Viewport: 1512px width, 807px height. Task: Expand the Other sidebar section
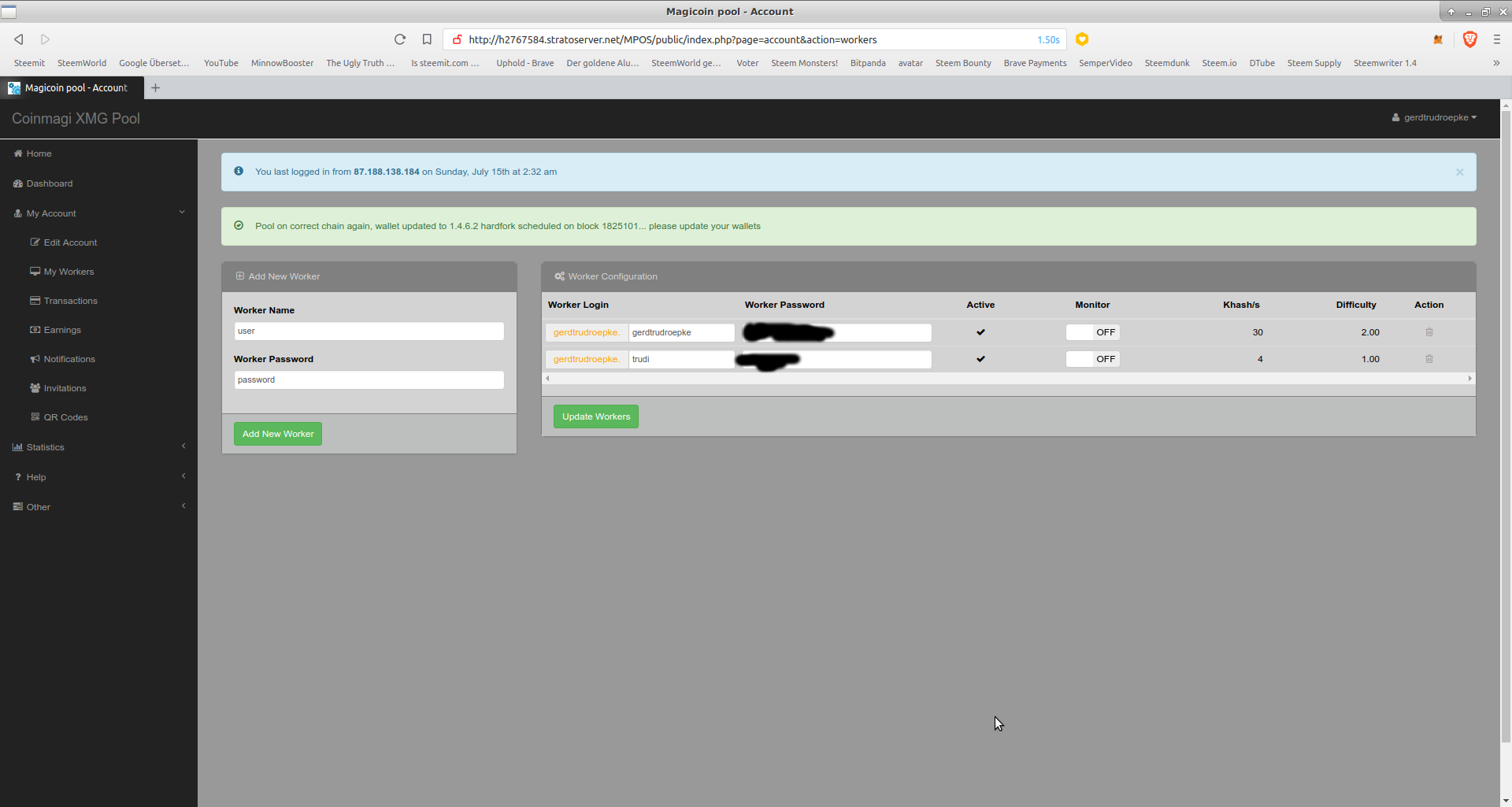(98, 506)
